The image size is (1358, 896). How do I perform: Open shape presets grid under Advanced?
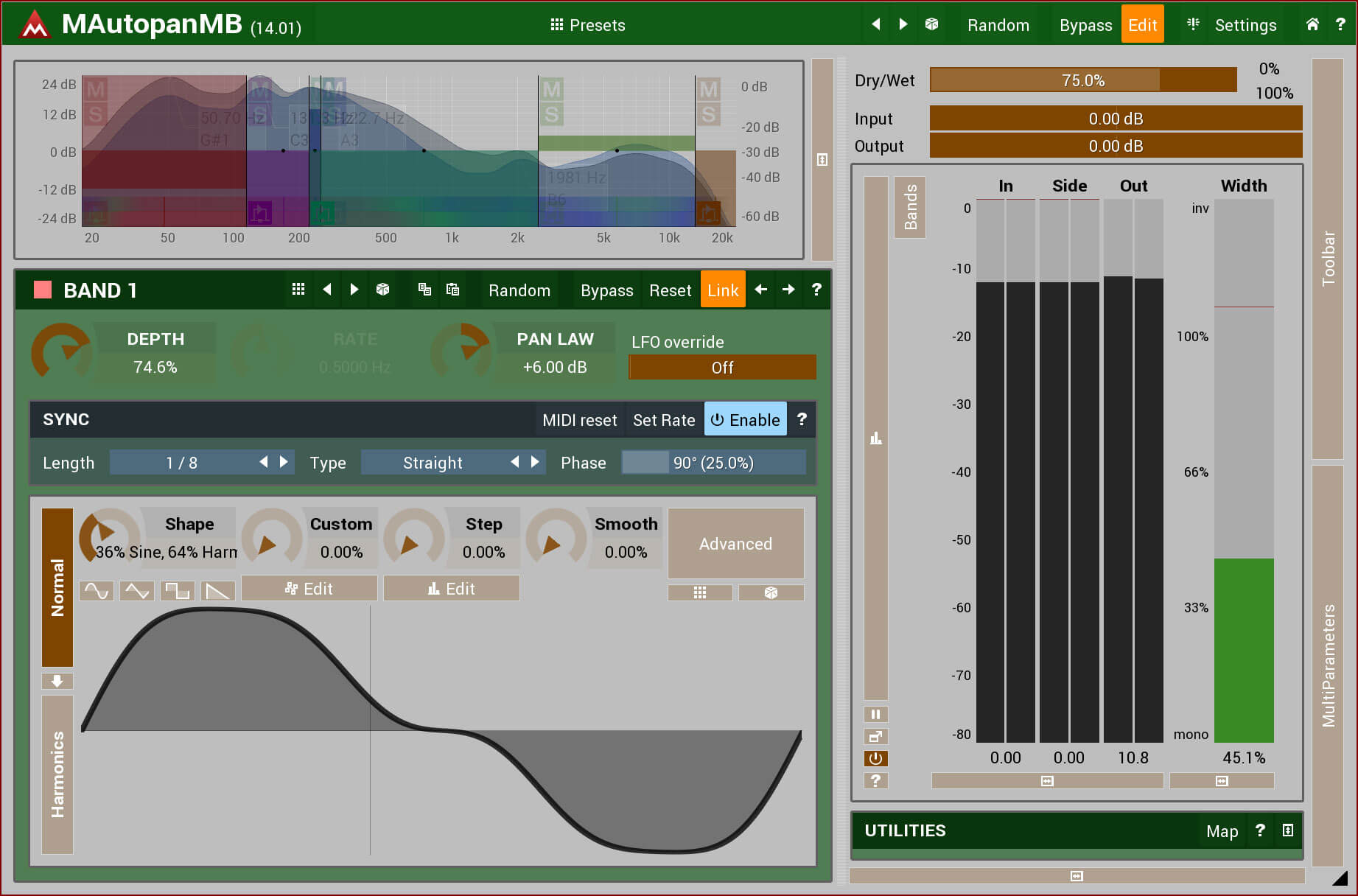coord(700,592)
